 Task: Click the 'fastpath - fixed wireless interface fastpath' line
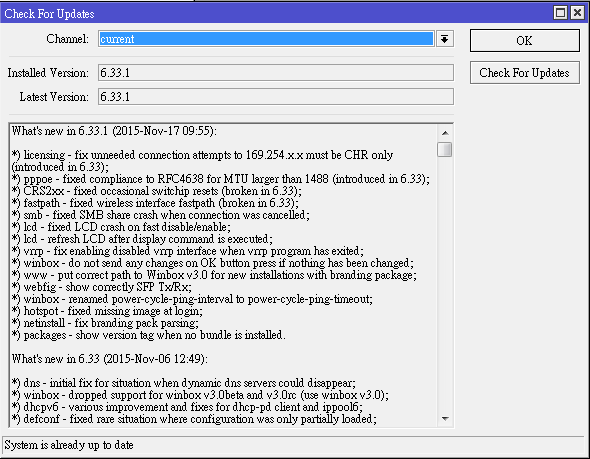(x=155, y=203)
